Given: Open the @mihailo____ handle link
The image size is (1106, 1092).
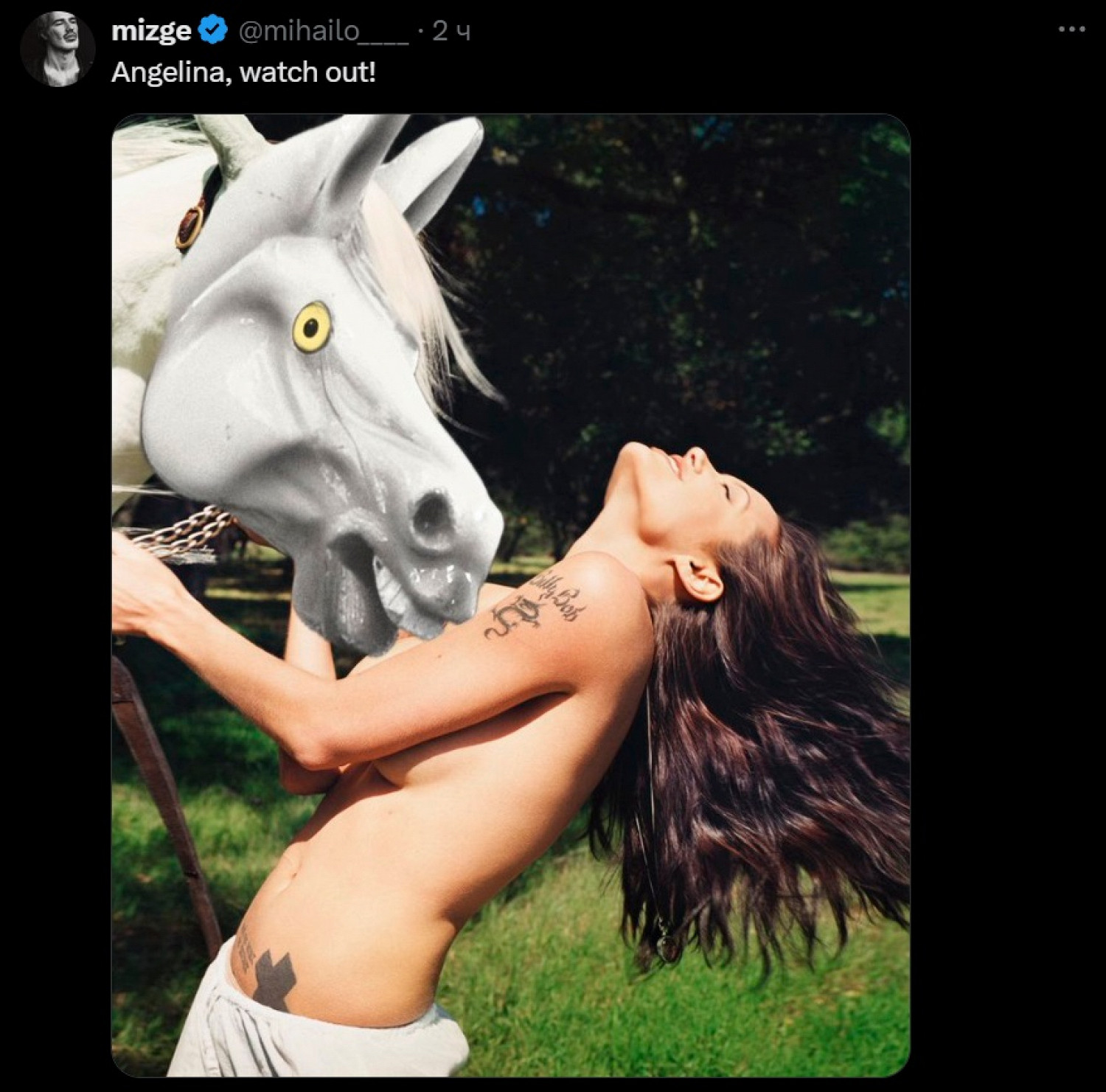Looking at the screenshot, I should point(324,32).
